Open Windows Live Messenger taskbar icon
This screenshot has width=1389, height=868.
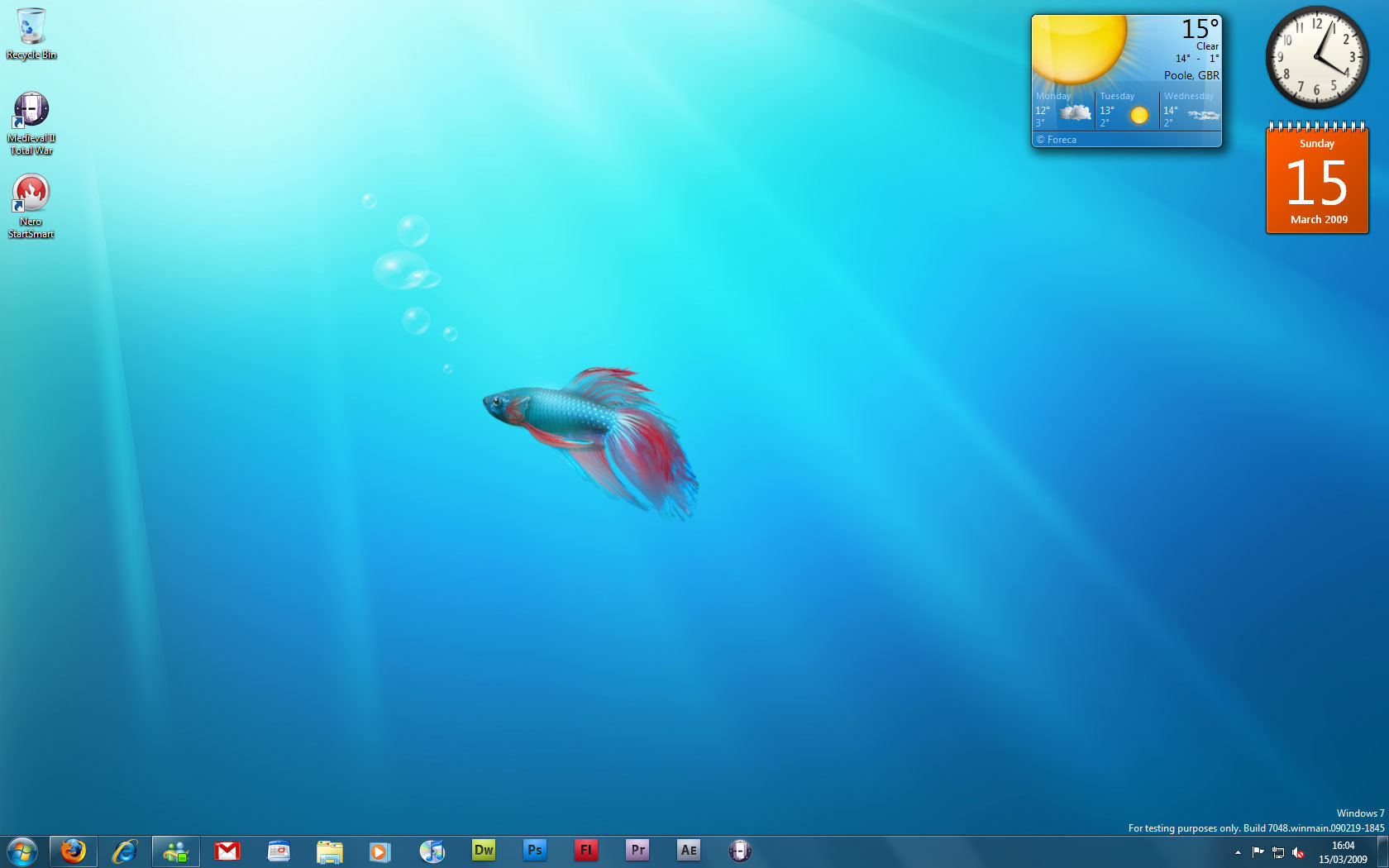click(x=176, y=851)
